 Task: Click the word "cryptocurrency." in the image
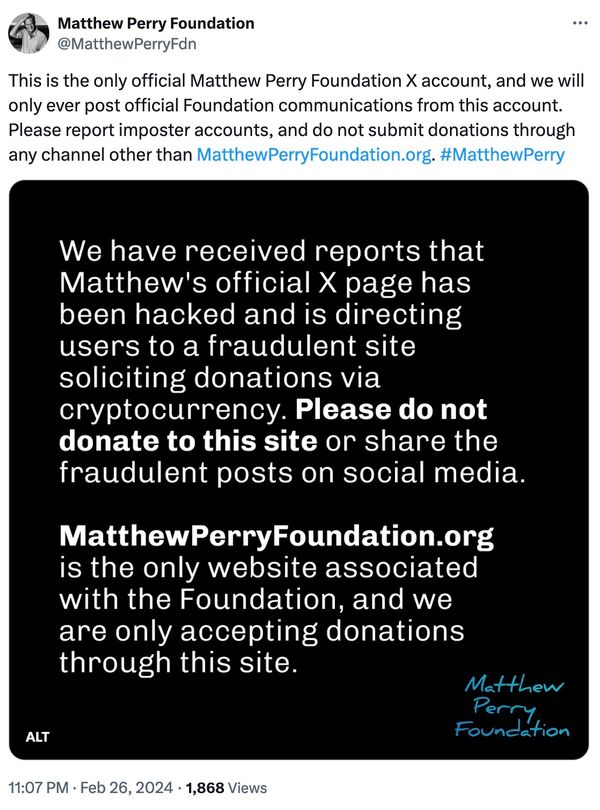click(174, 410)
